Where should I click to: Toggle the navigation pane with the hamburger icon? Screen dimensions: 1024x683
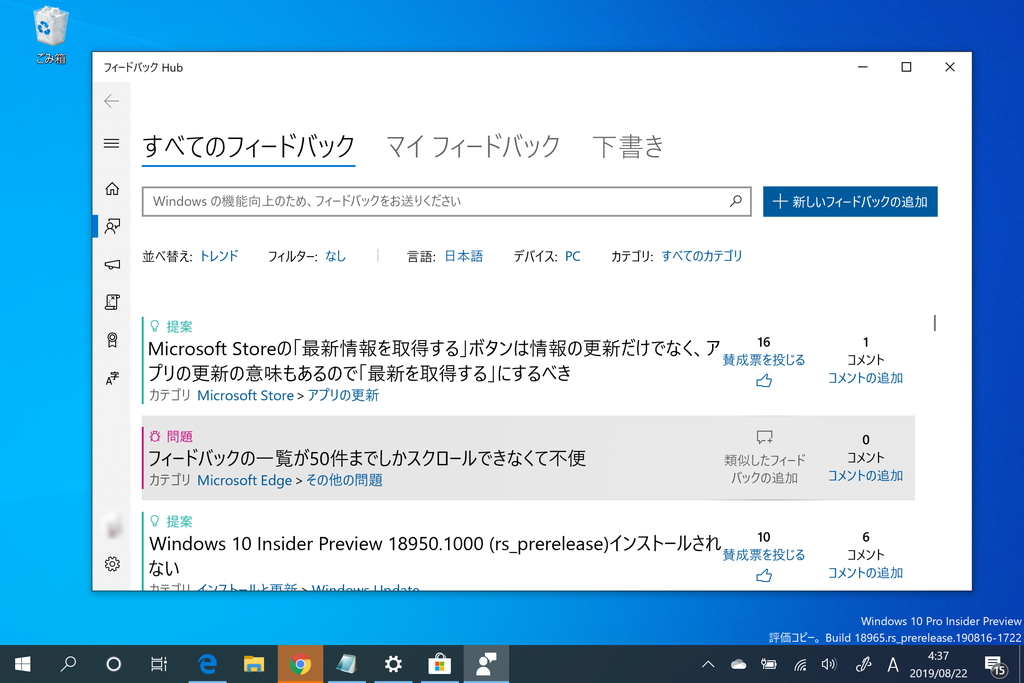[x=111, y=143]
